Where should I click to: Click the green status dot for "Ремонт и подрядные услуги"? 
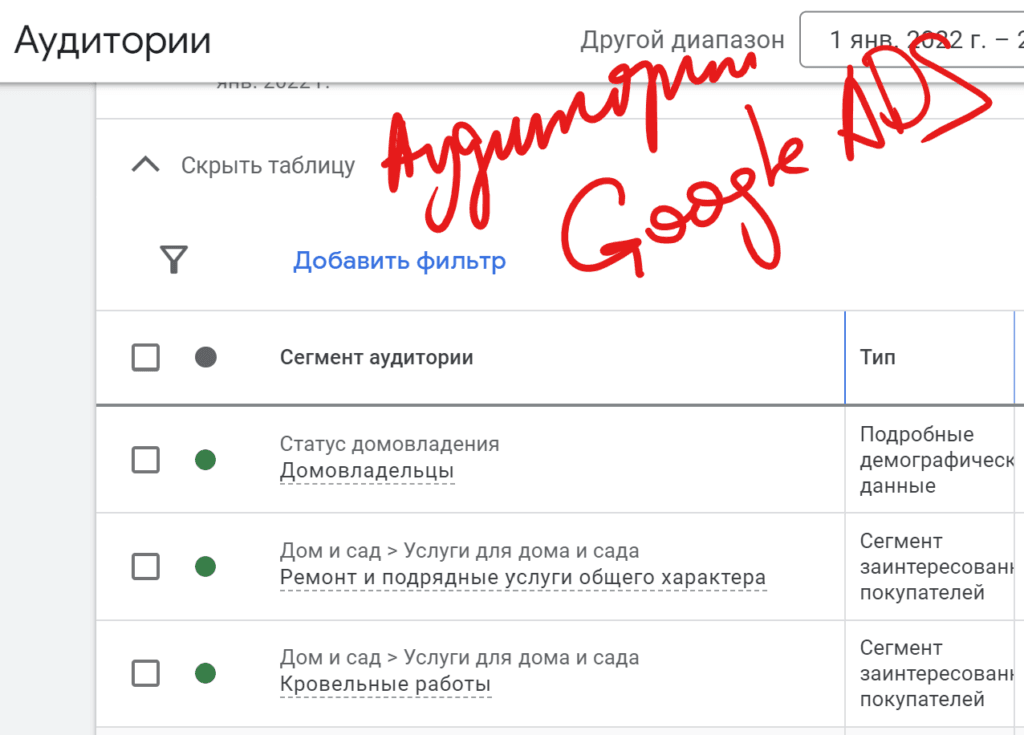206,566
